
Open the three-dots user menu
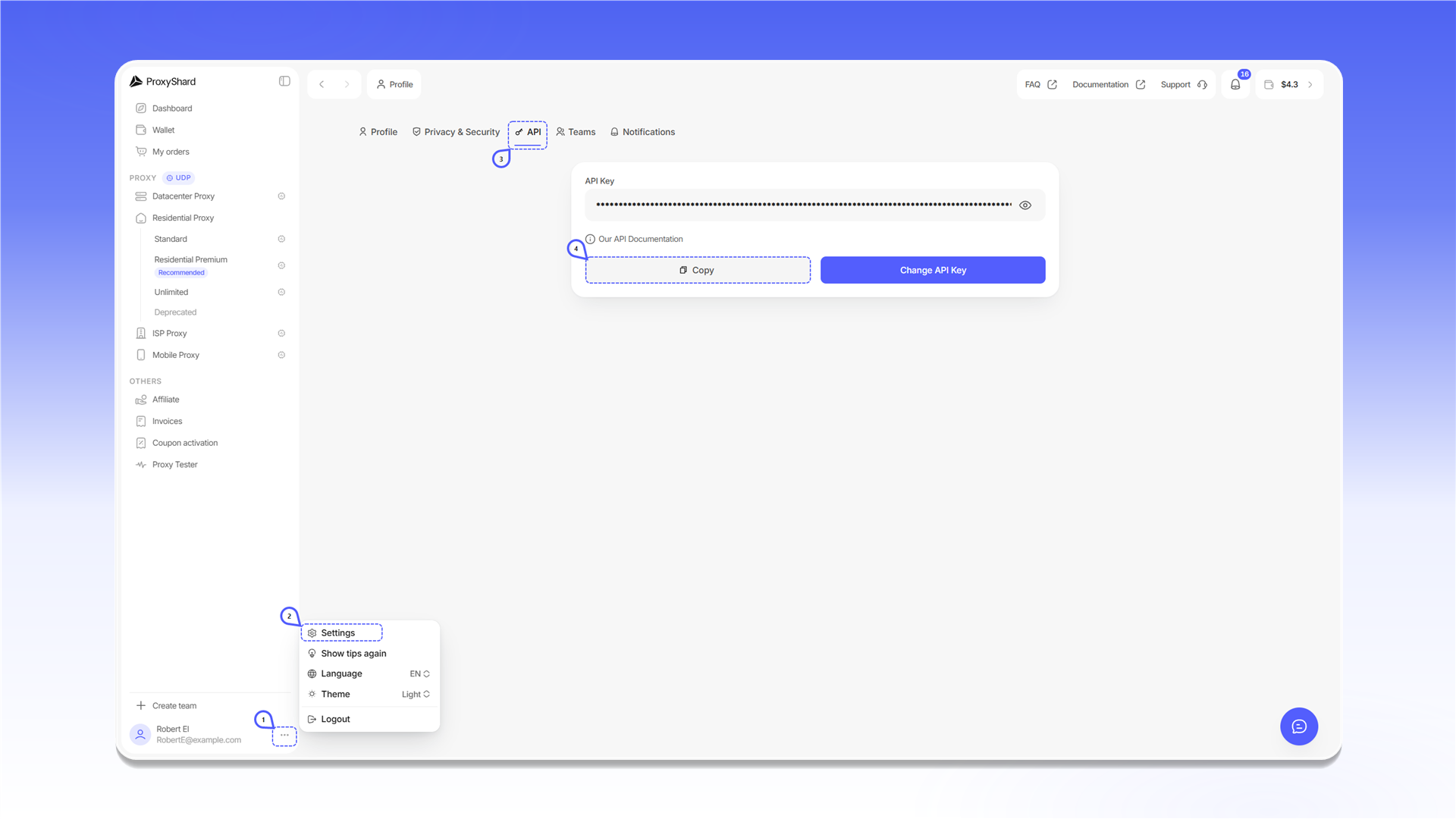[284, 736]
